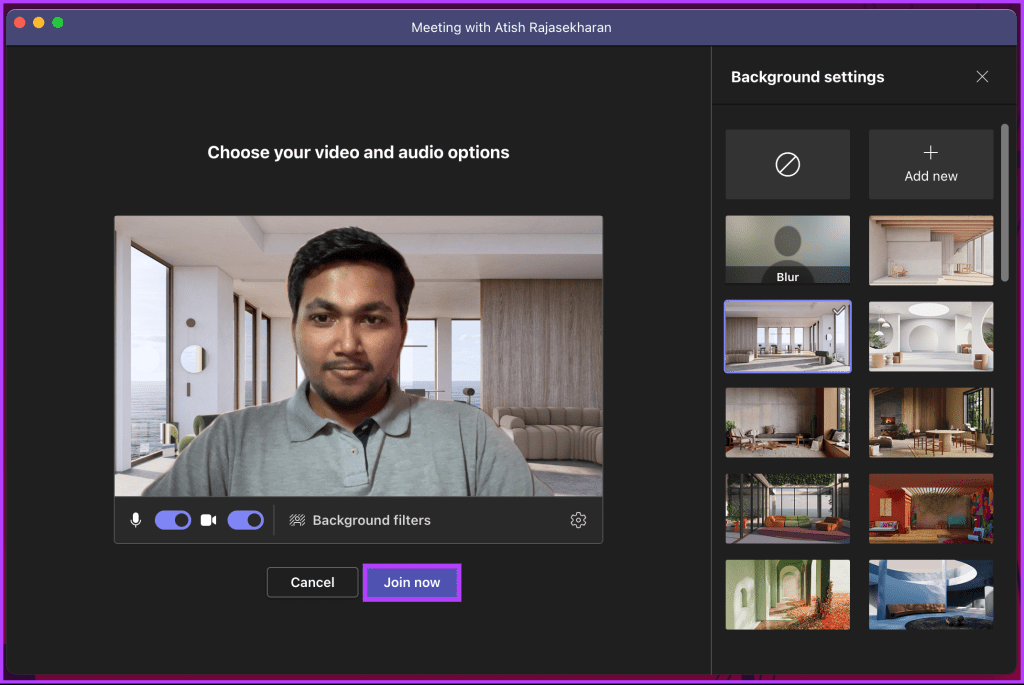Toggle the microphone switch off

point(172,520)
